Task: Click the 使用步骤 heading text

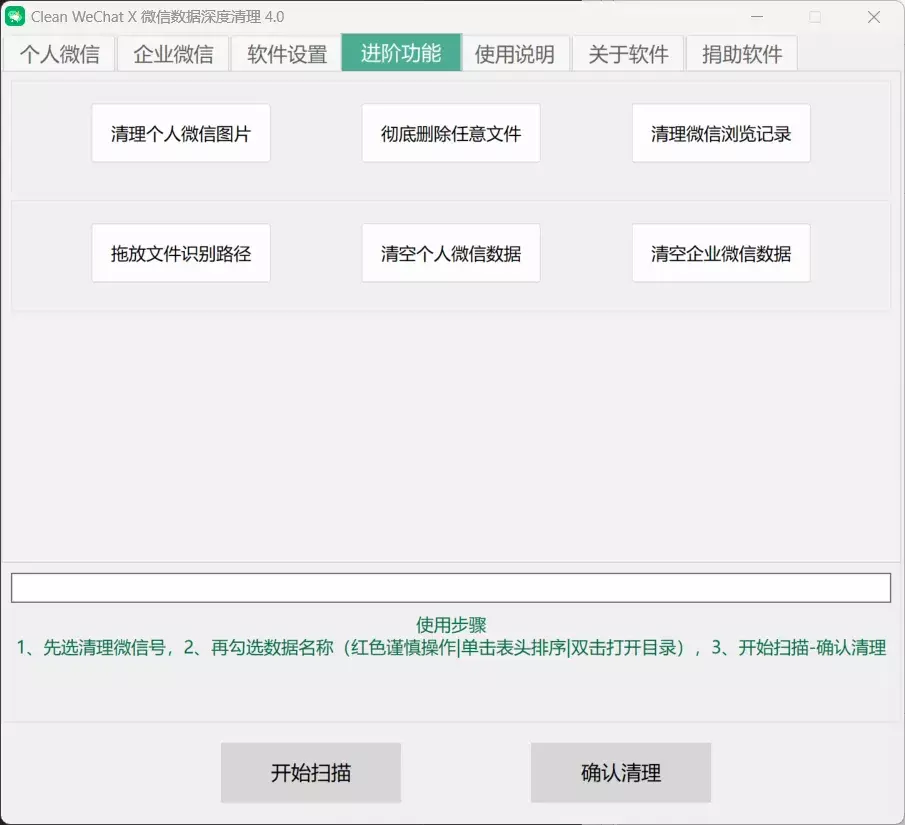Action: pos(451,625)
